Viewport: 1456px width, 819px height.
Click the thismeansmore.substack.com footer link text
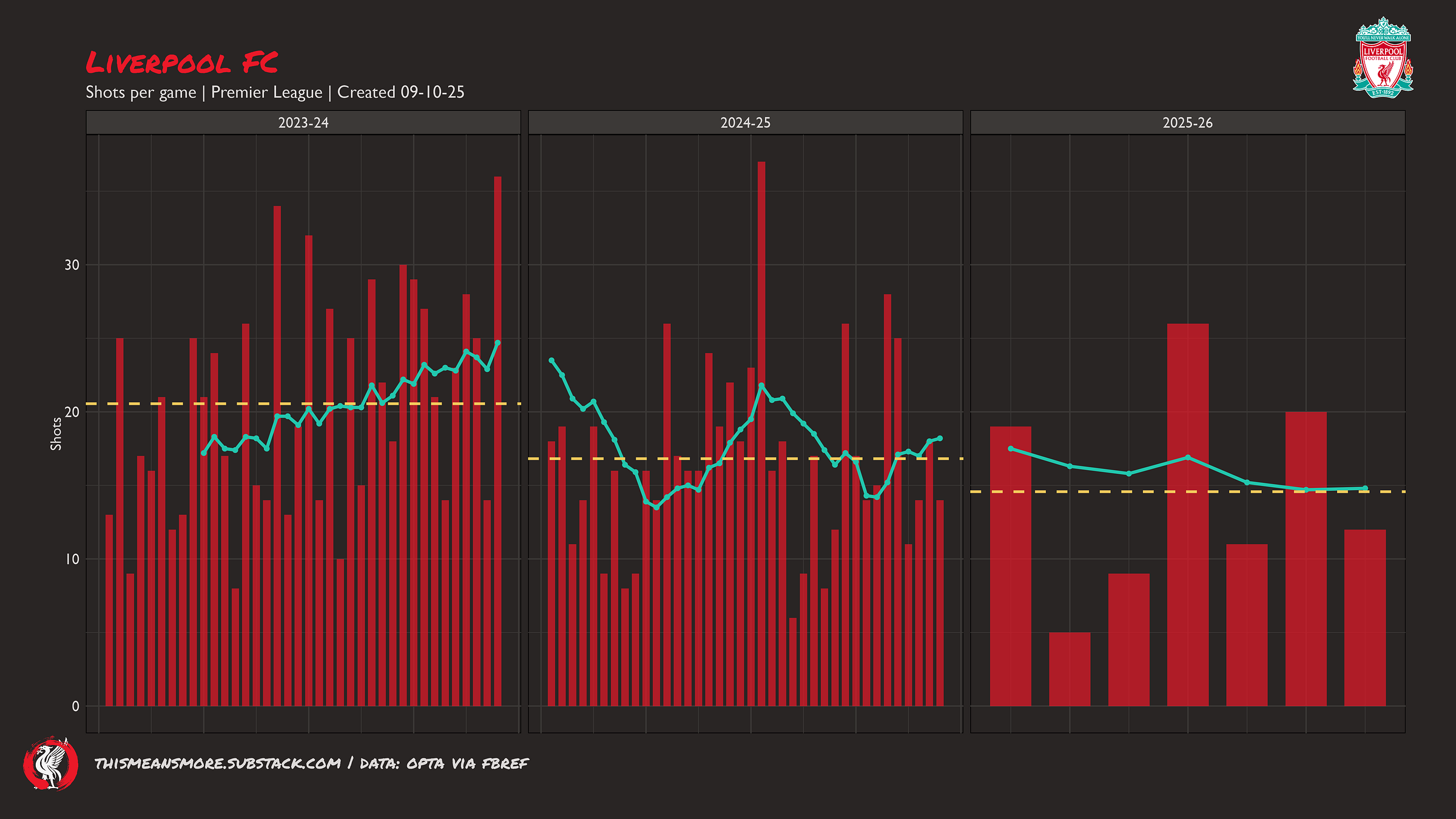click(218, 763)
